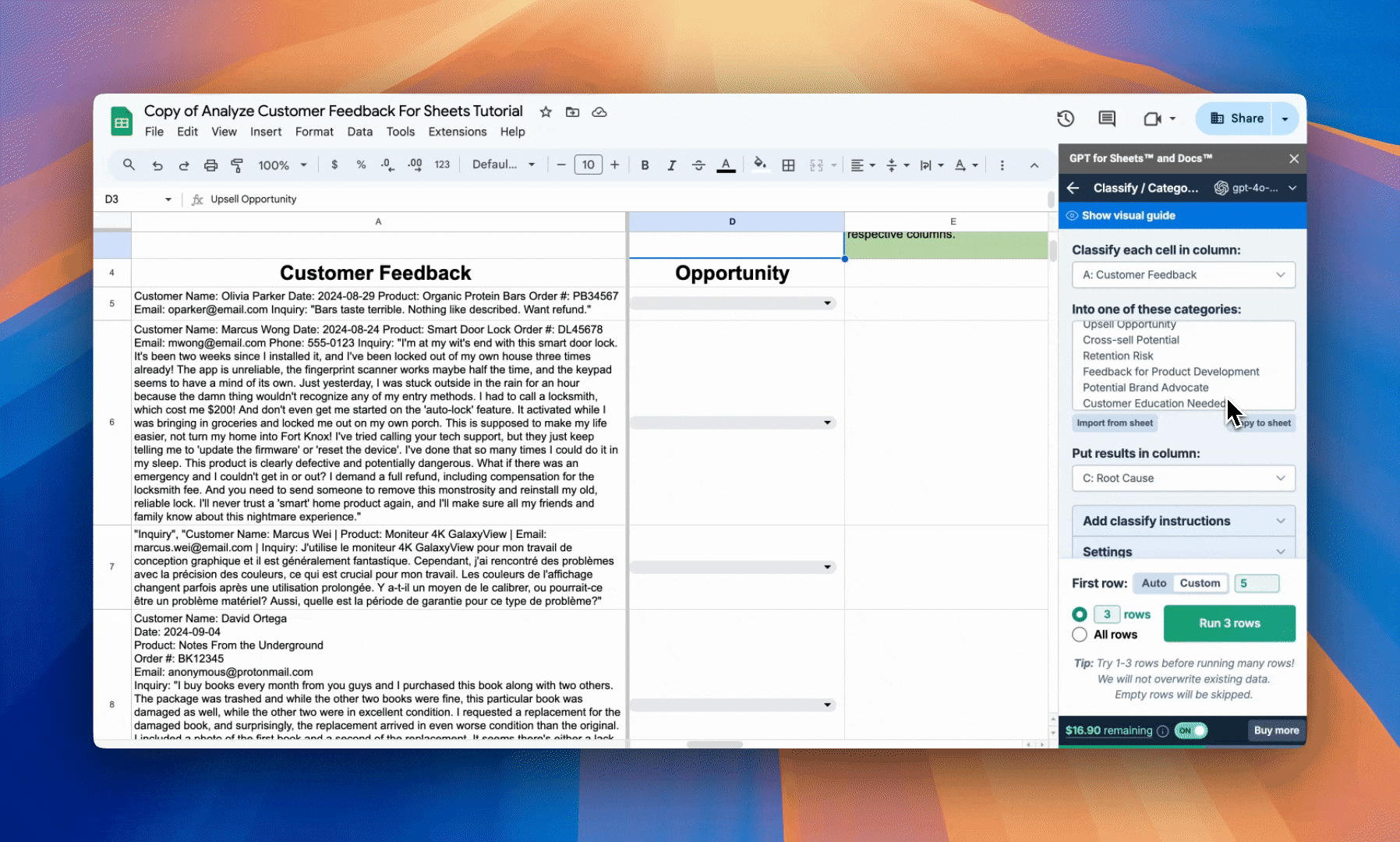Format as currency with dollar icon
The height and width of the screenshot is (842, 1400).
tap(334, 165)
